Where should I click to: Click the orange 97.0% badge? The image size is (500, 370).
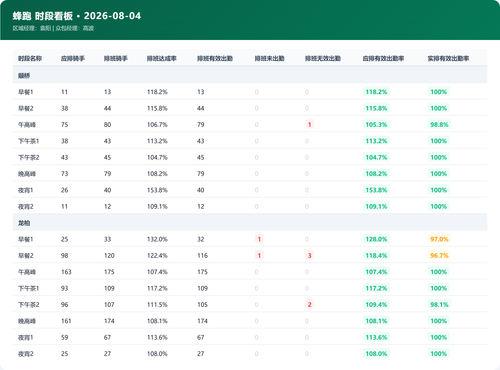click(x=439, y=239)
